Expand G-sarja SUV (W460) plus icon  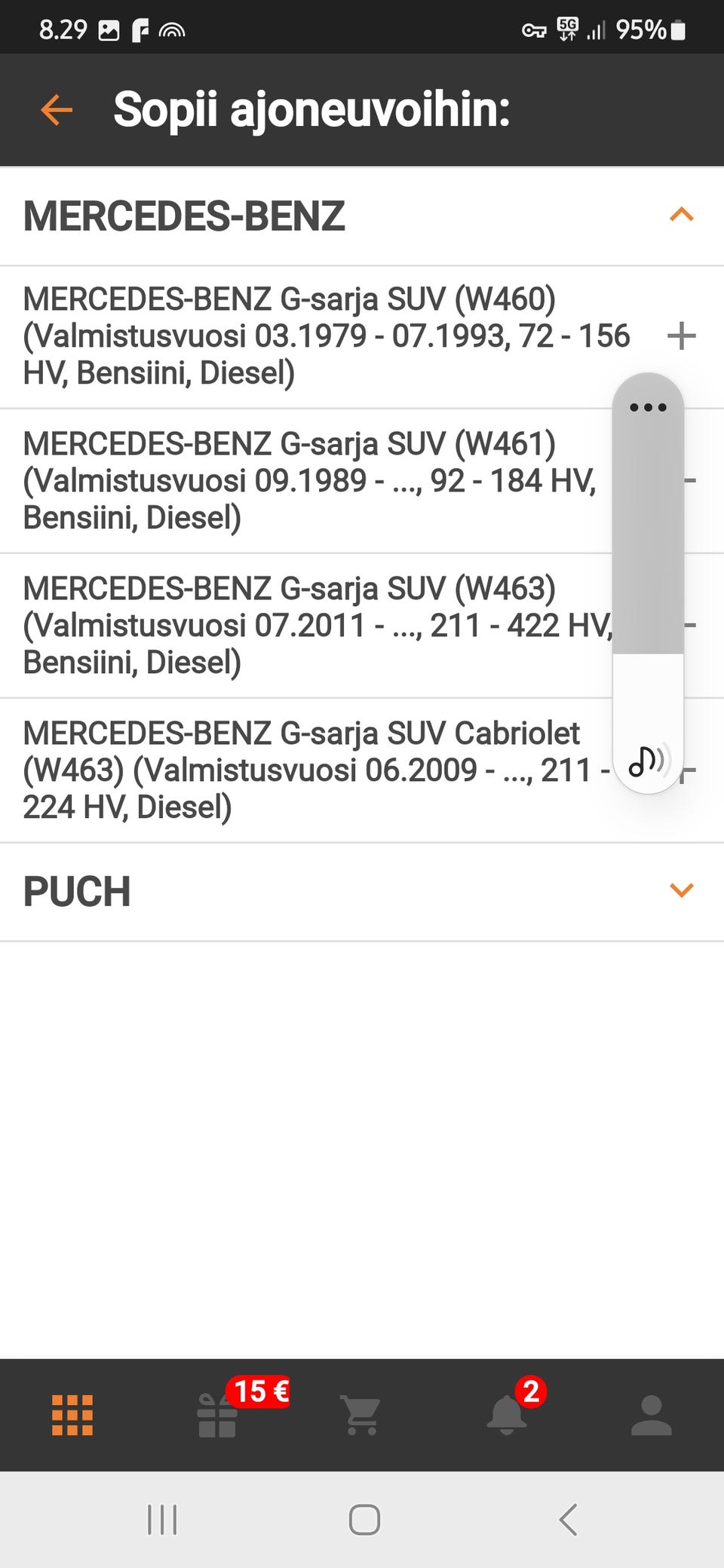pyautogui.click(x=681, y=336)
